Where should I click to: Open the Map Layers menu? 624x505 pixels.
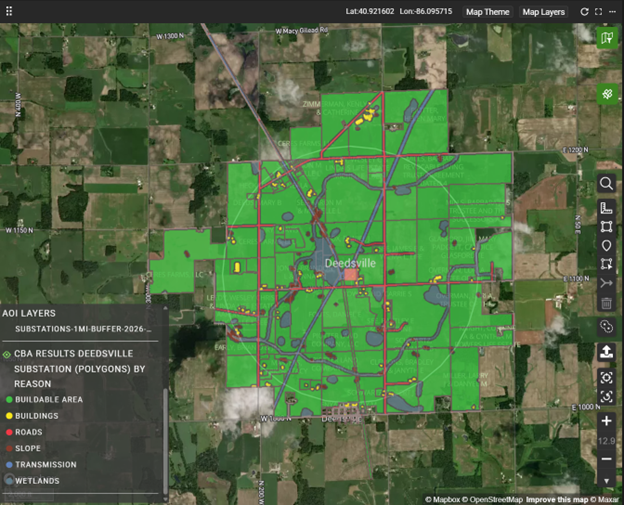coord(543,12)
